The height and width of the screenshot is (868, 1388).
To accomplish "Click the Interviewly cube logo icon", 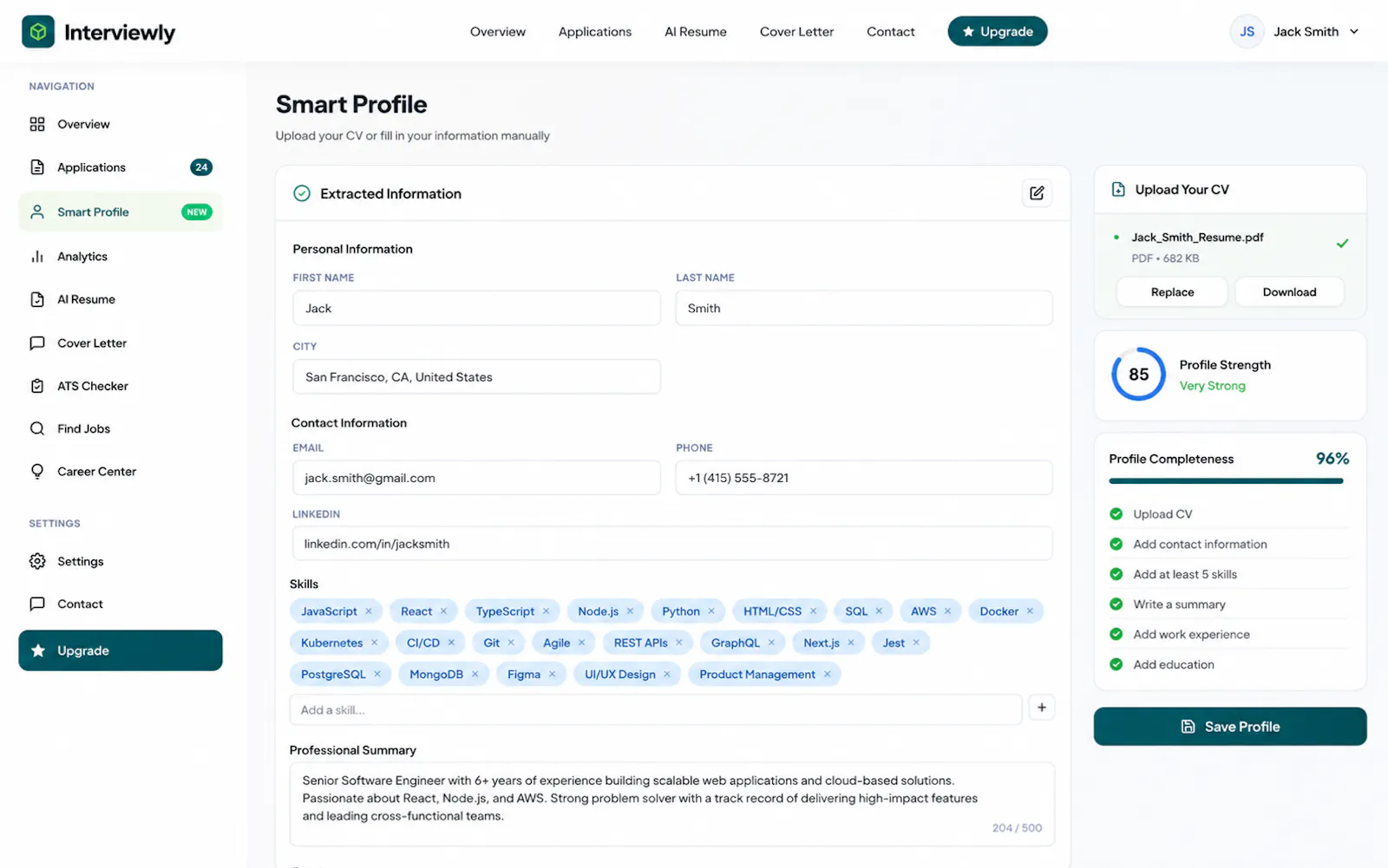I will (x=38, y=32).
